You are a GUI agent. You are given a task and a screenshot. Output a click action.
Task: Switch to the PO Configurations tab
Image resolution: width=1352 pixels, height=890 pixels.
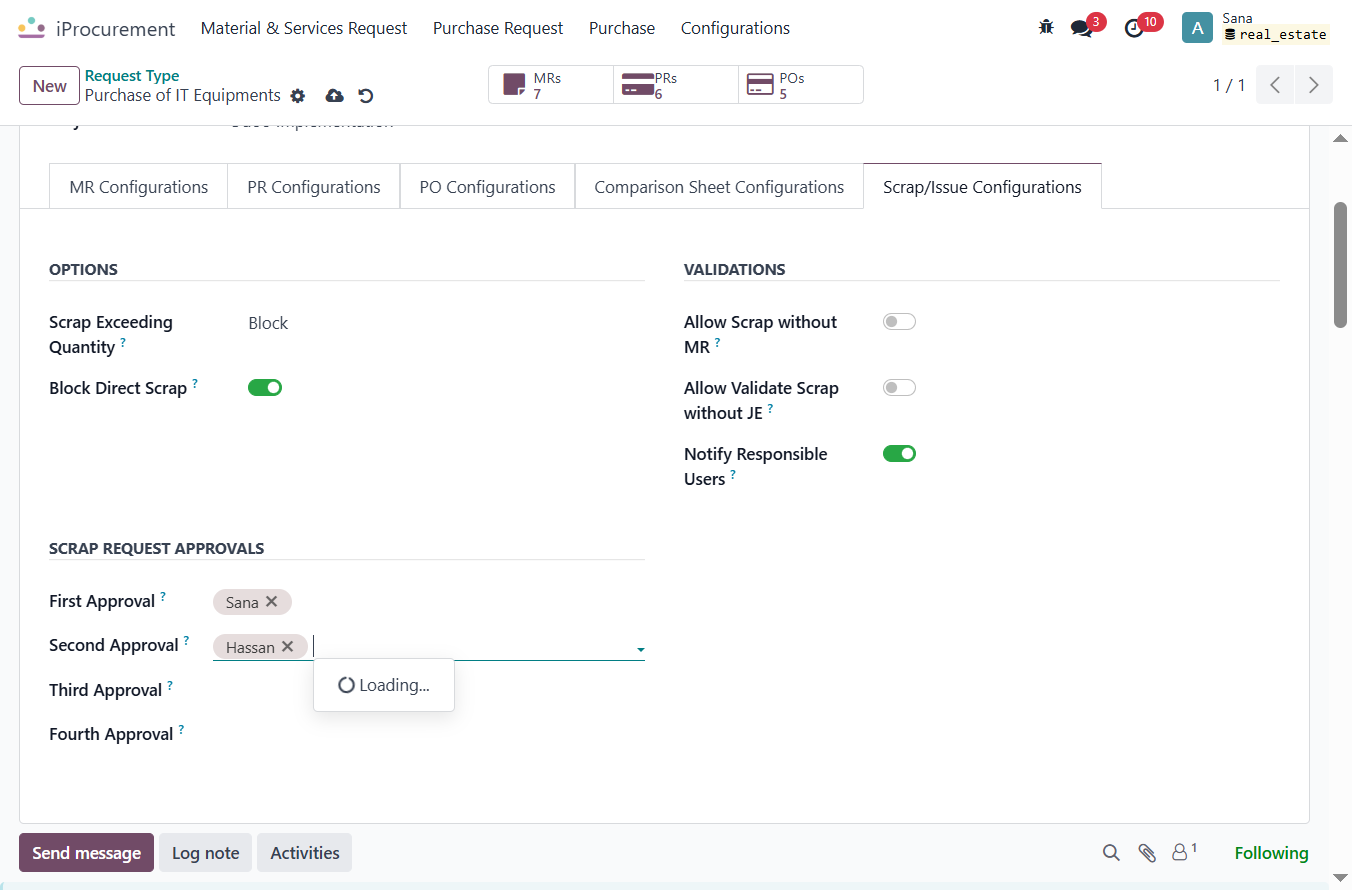pyautogui.click(x=488, y=187)
